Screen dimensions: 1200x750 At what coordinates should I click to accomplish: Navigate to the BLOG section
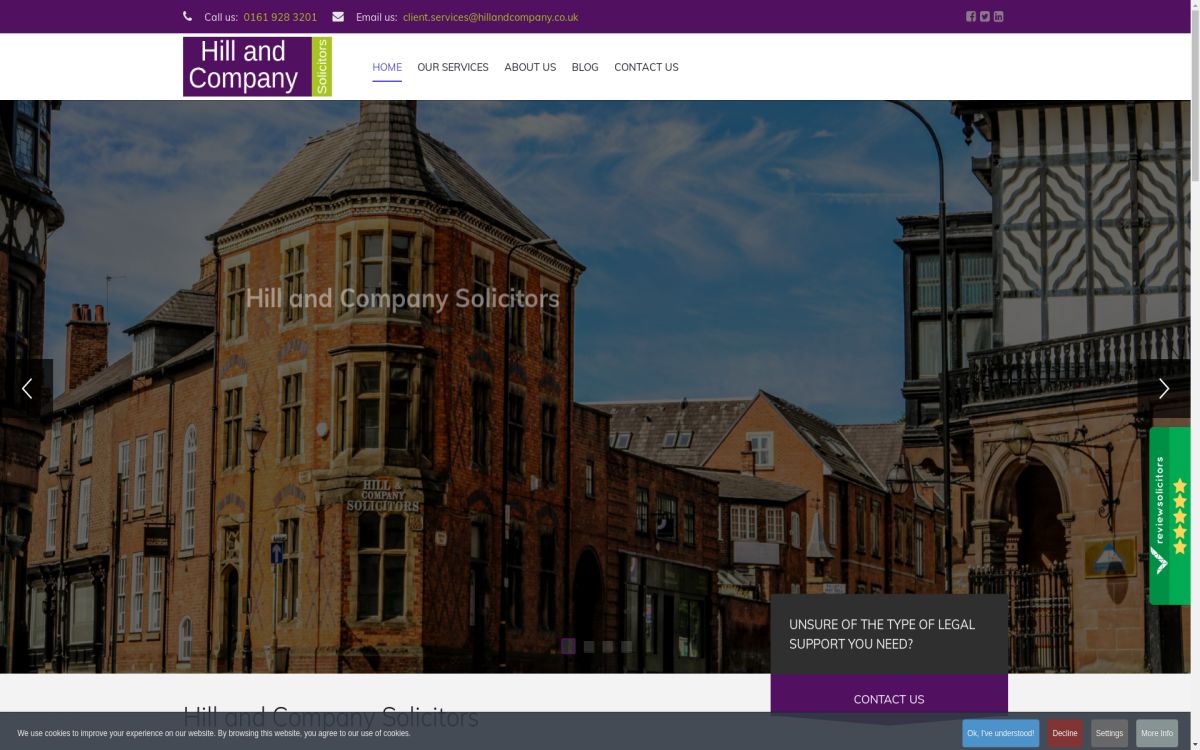click(x=584, y=67)
